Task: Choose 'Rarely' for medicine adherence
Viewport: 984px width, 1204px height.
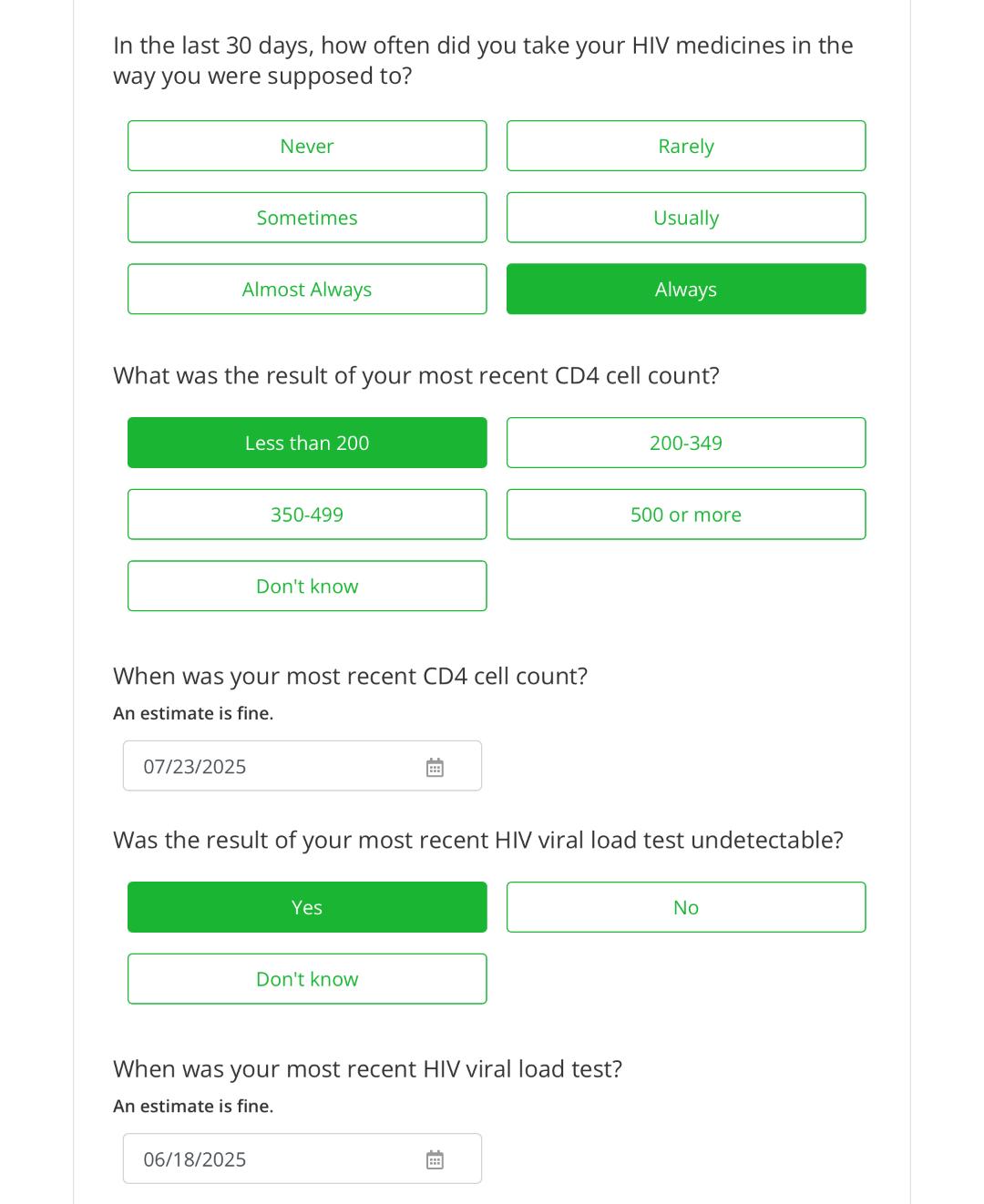Action: pos(686,146)
